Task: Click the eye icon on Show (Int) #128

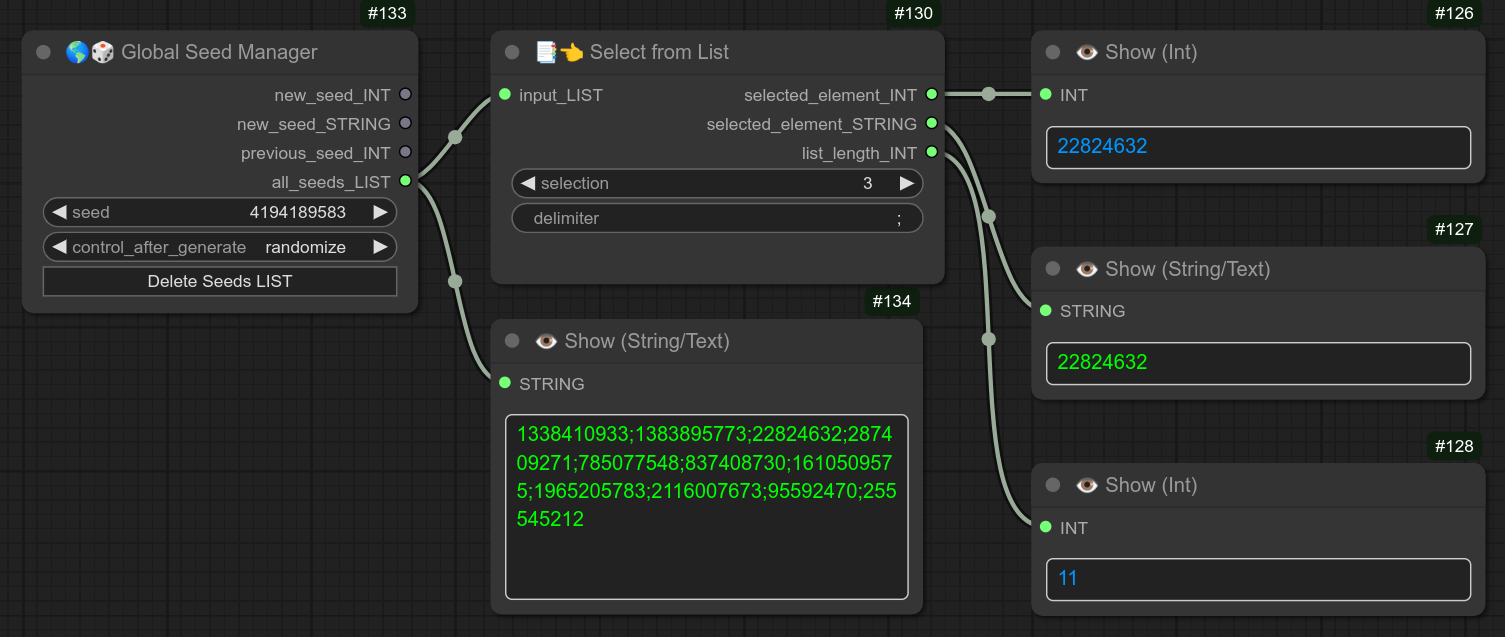Action: 1086,485
